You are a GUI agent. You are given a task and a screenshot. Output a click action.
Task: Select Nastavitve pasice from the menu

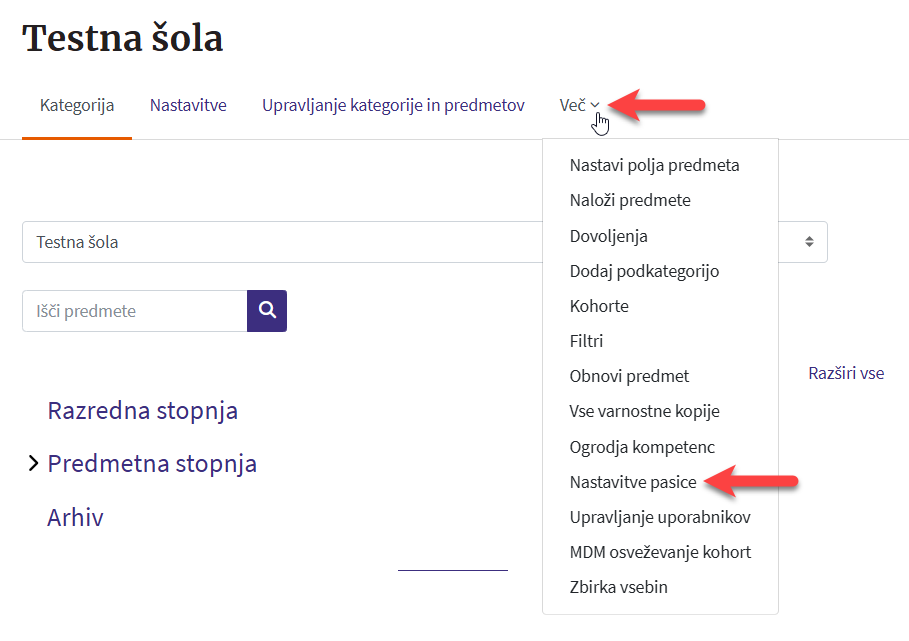point(633,482)
